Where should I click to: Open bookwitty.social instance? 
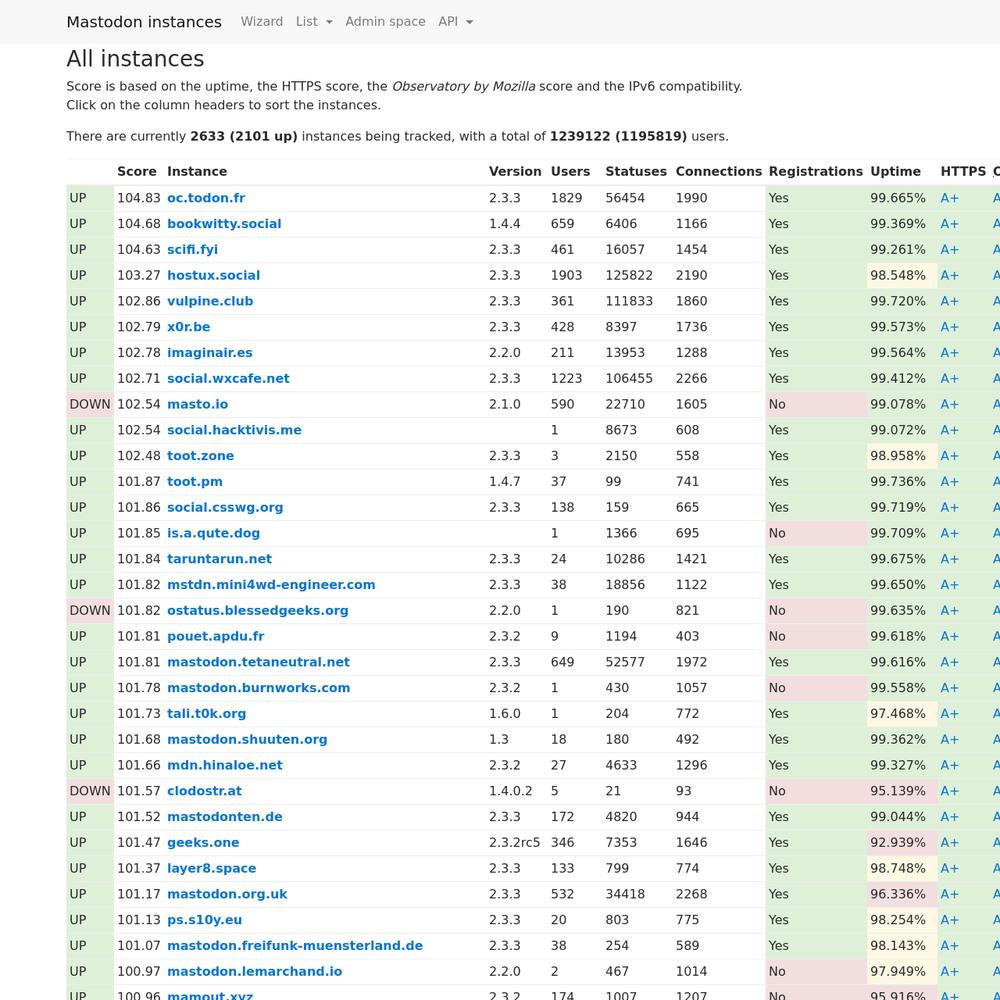(224, 224)
